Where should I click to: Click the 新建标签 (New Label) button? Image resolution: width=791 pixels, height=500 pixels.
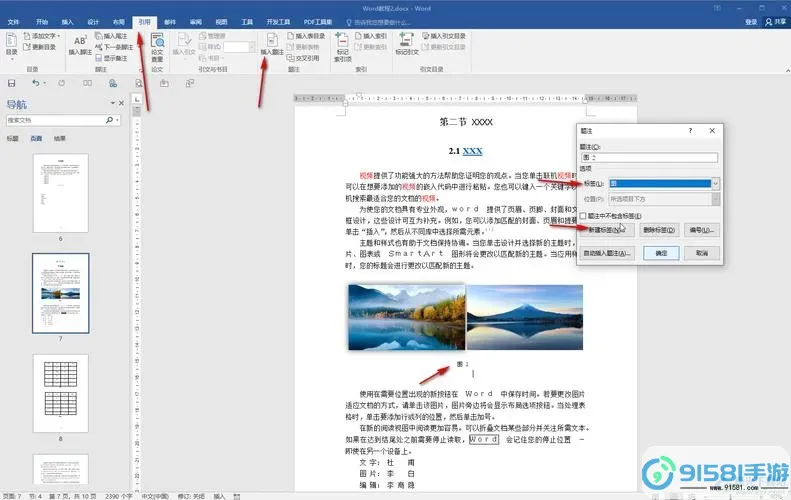coord(606,230)
